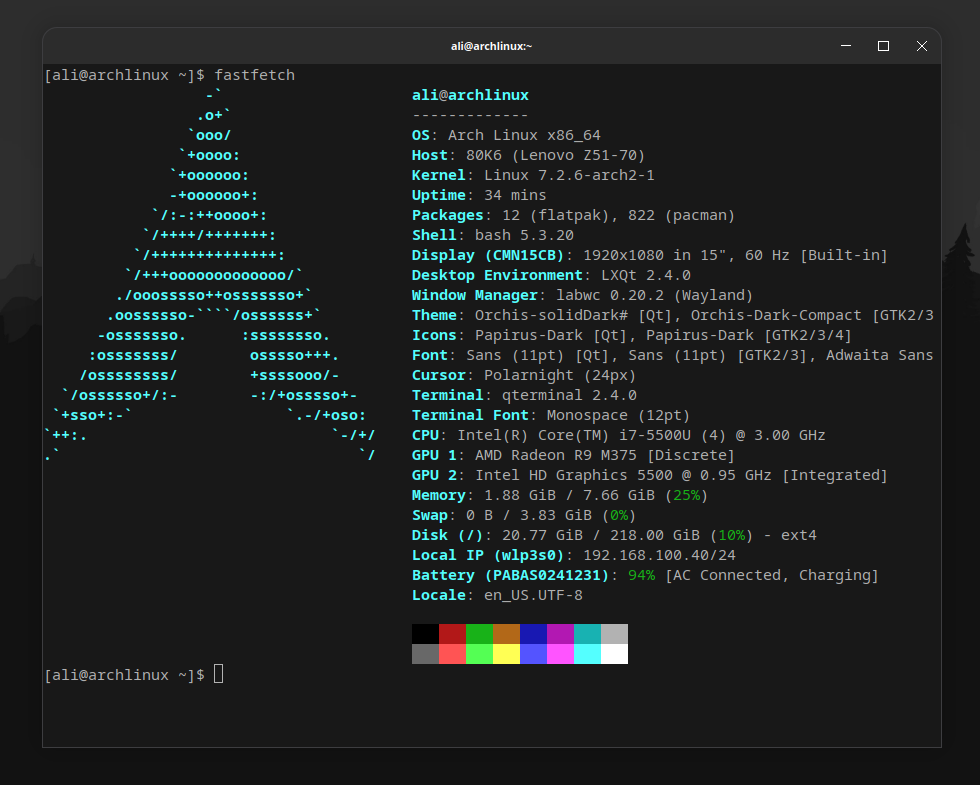Click the green '0%' swap percentage
The width and height of the screenshot is (980, 785).
pos(619,515)
